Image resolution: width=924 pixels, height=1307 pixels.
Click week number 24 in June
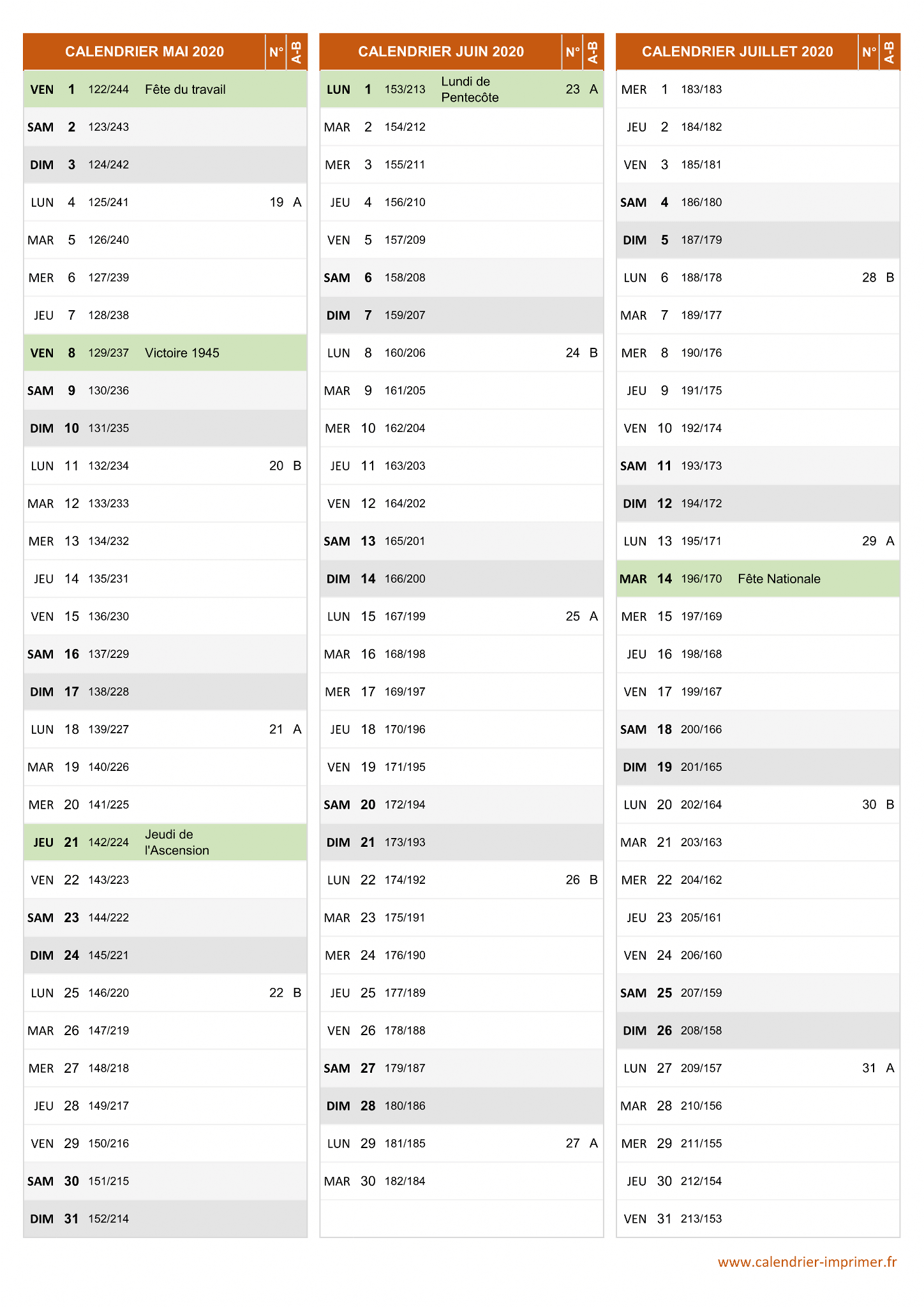coord(572,353)
